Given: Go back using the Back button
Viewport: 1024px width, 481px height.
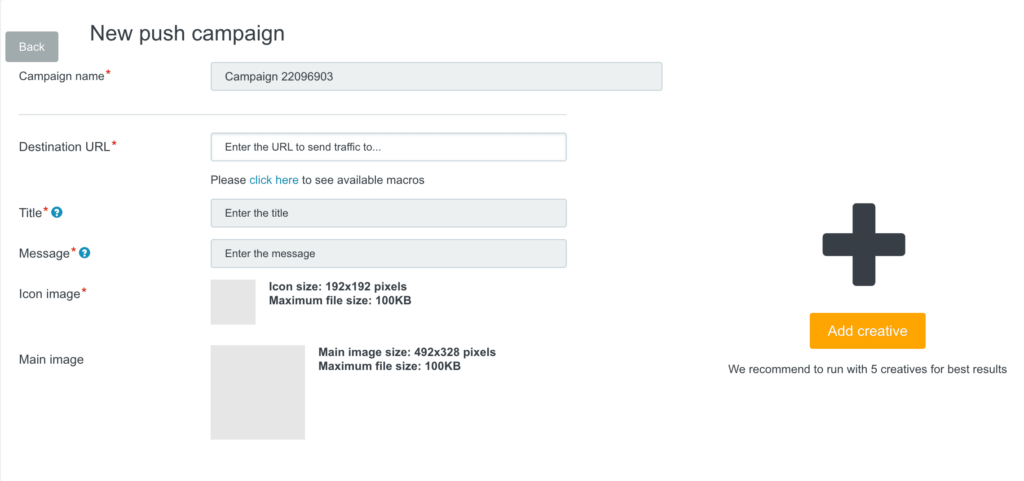Looking at the screenshot, I should point(31,47).
